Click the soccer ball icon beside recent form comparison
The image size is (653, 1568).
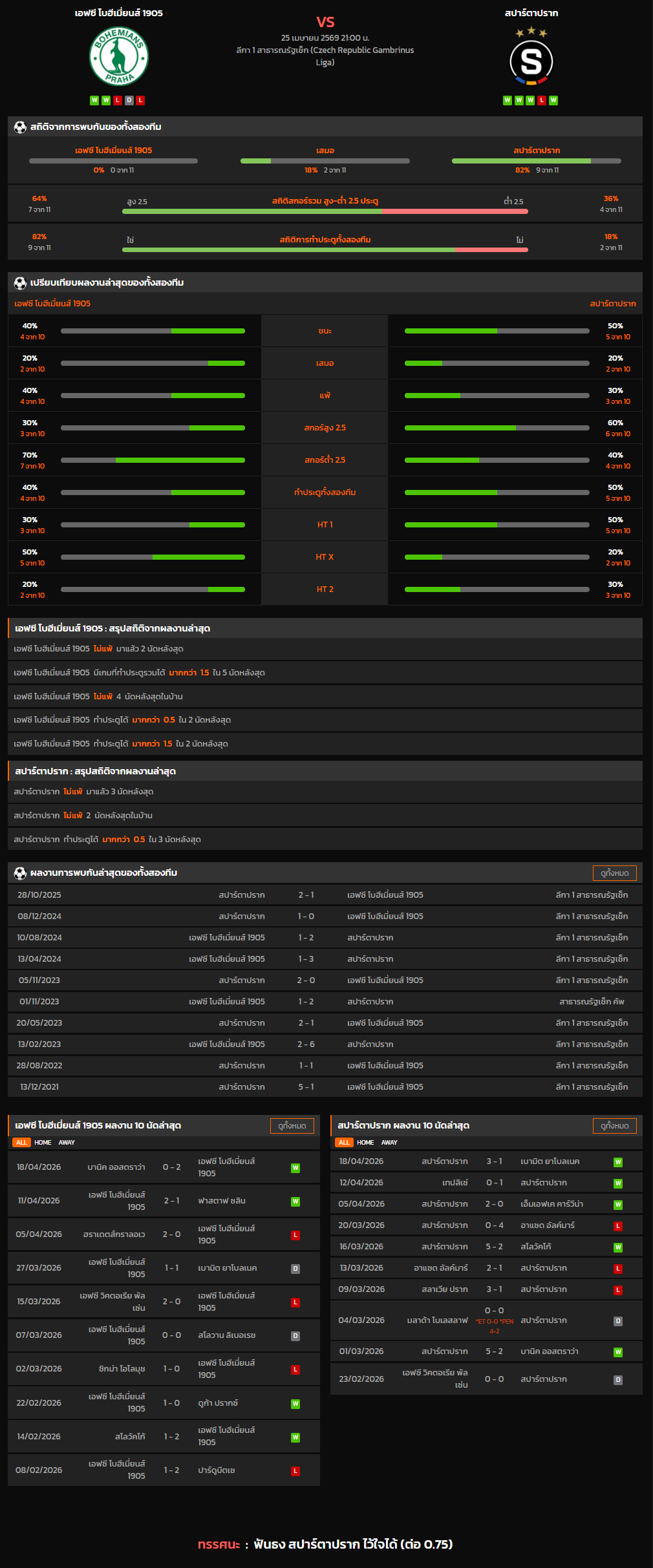[x=20, y=283]
